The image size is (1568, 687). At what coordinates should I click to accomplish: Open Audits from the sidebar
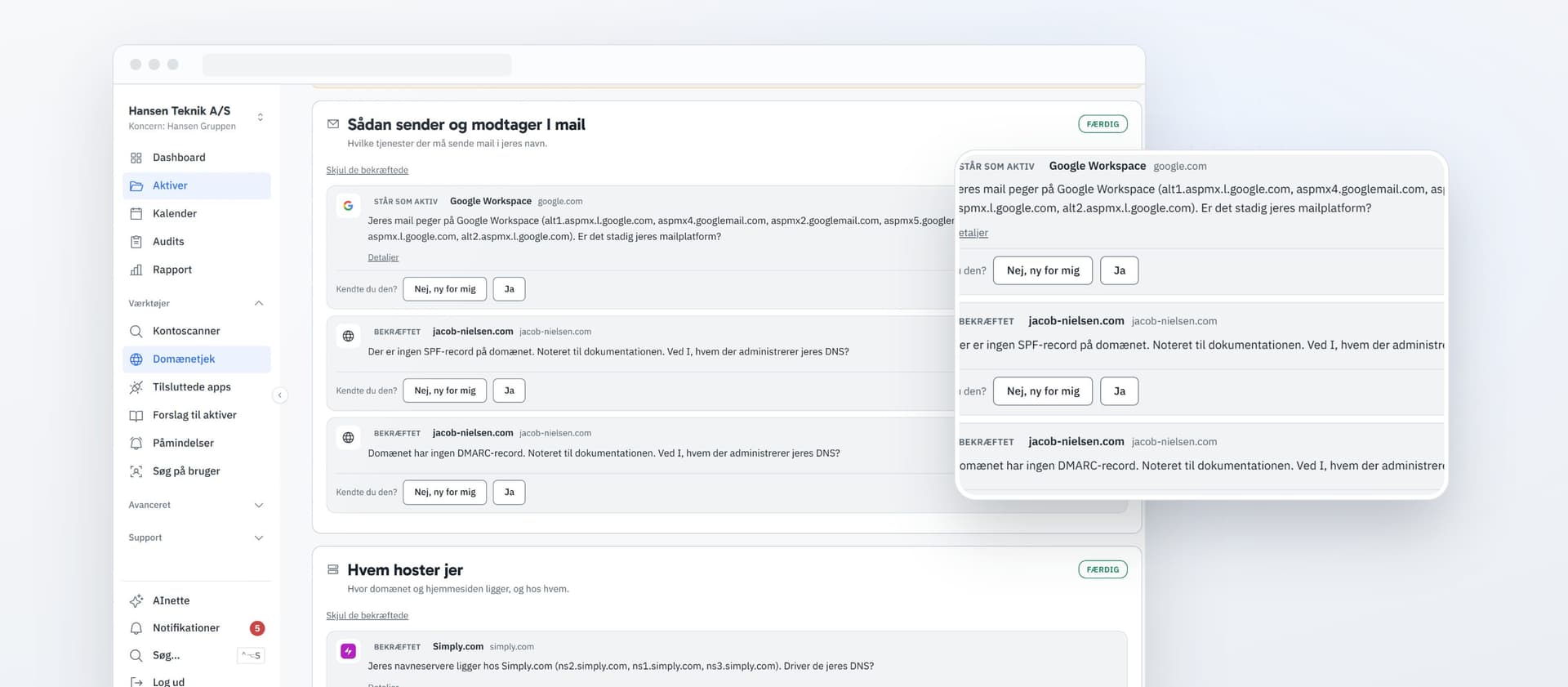pyautogui.click(x=196, y=242)
